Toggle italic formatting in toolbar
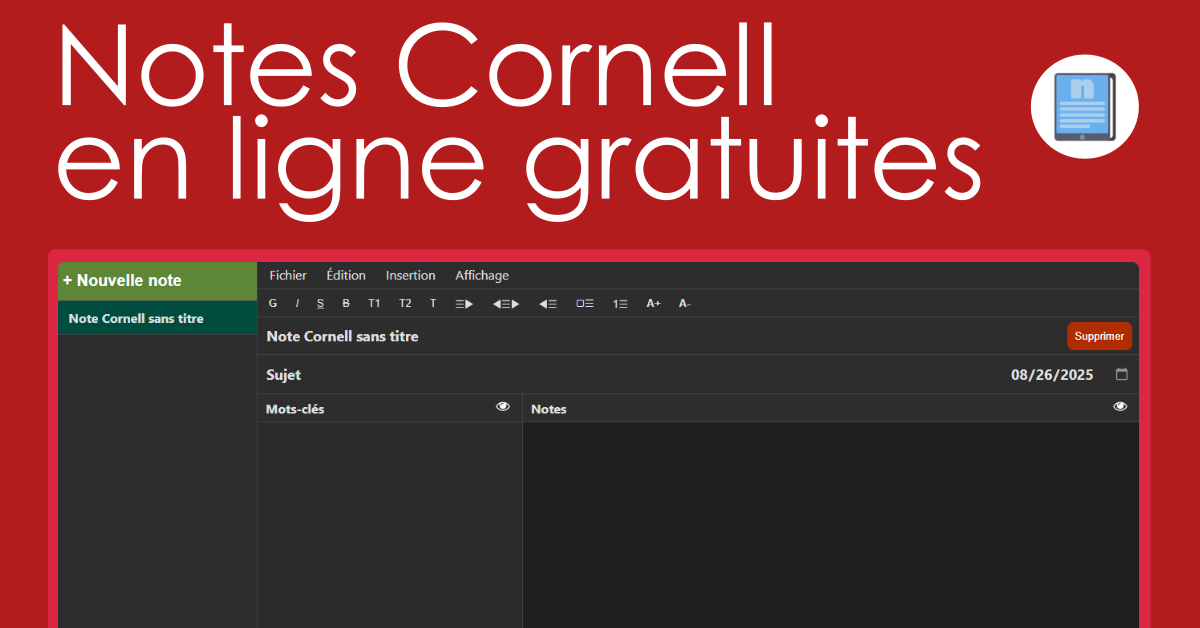This screenshot has width=1200, height=628. [x=297, y=303]
